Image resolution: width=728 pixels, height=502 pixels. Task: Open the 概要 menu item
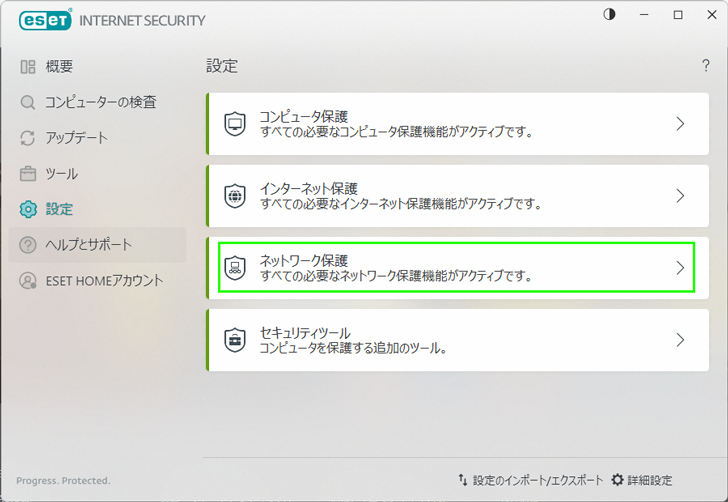click(x=59, y=66)
